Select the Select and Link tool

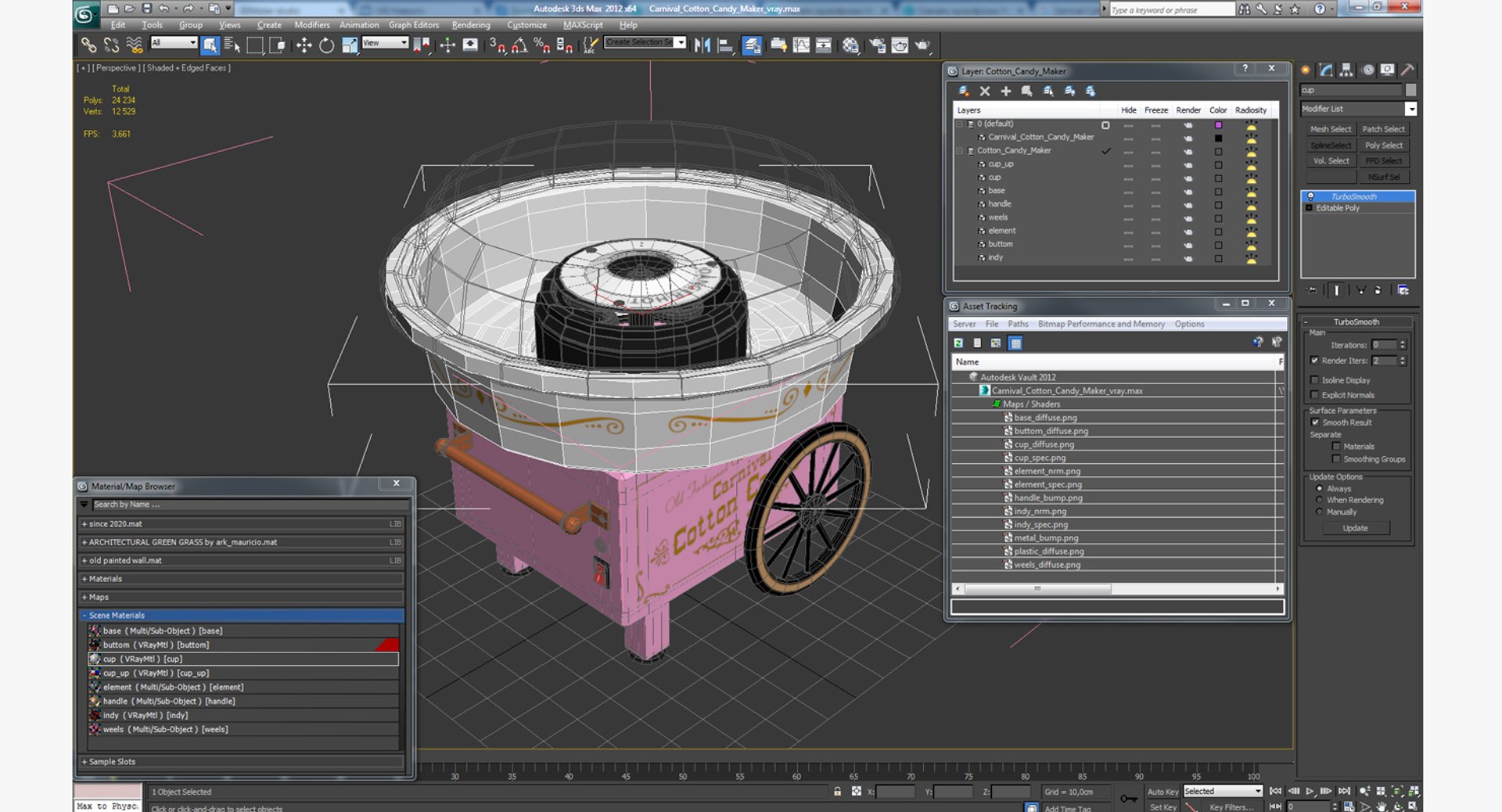pyautogui.click(x=89, y=45)
